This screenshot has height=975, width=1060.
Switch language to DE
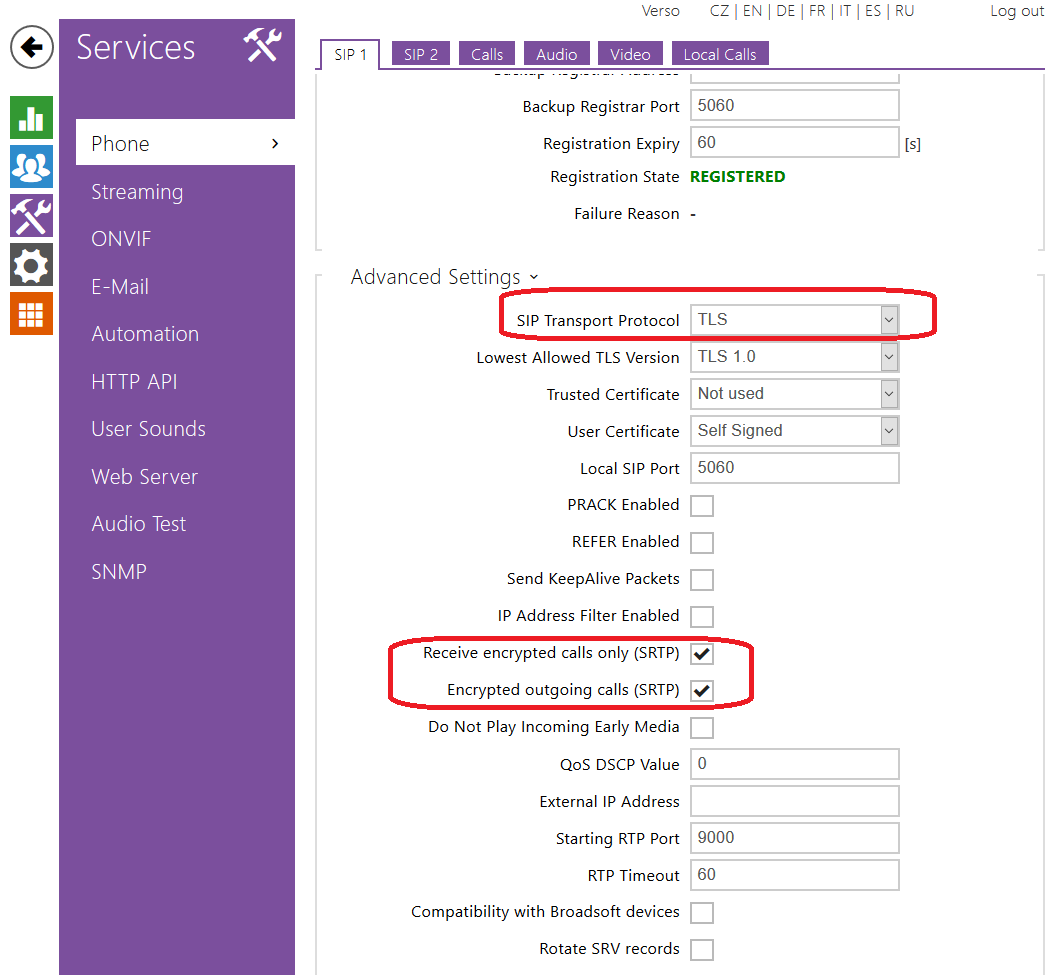785,11
